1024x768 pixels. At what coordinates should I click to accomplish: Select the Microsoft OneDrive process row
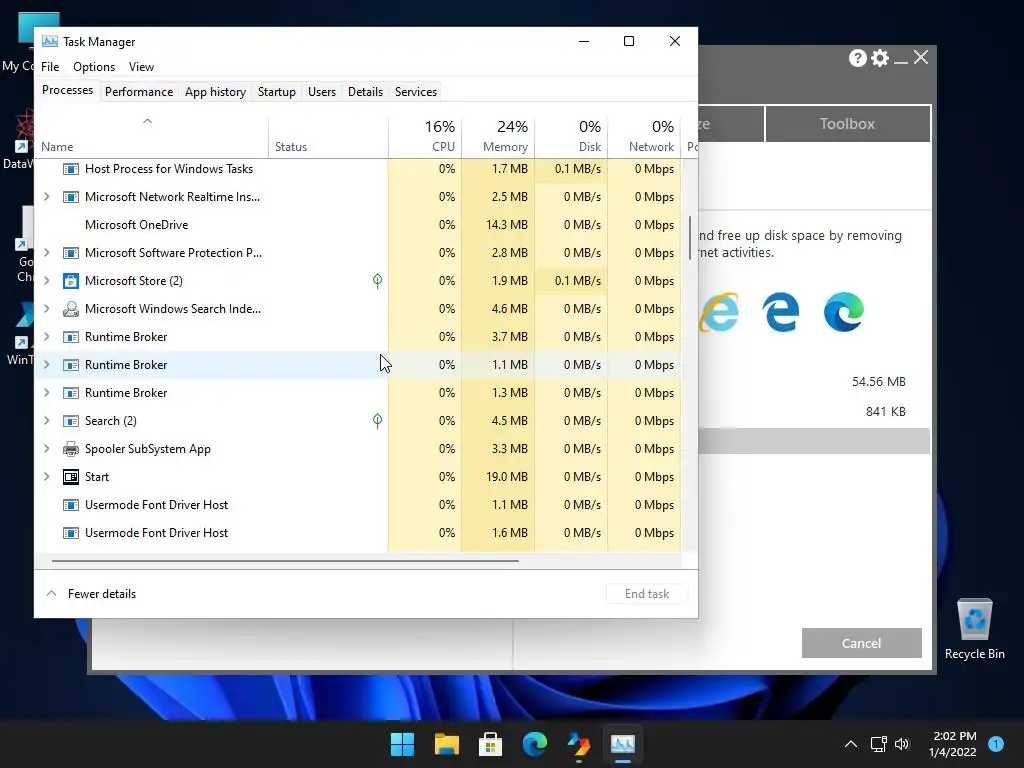click(358, 225)
